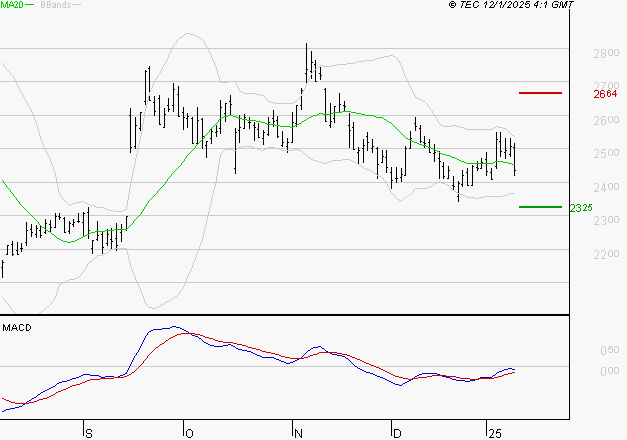Image resolution: width=627 pixels, height=440 pixels.
Task: Click the '25' year marker on time axis
Action: coord(494,432)
